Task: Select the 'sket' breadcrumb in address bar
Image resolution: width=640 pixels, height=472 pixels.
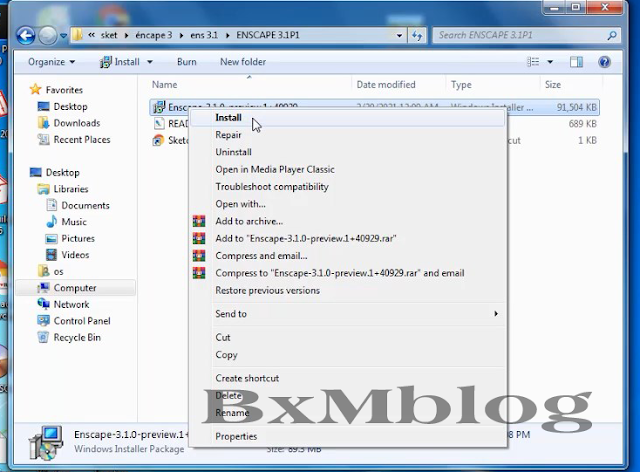Action: (x=109, y=35)
